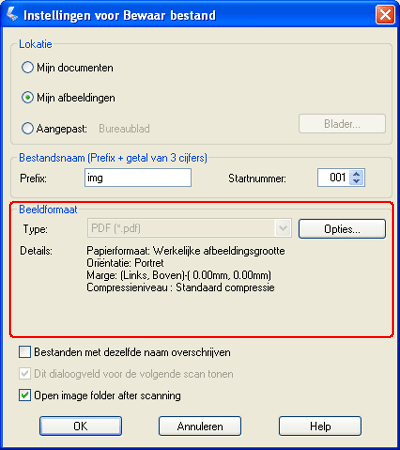Increase Startnummer with the up arrow

tap(356, 174)
